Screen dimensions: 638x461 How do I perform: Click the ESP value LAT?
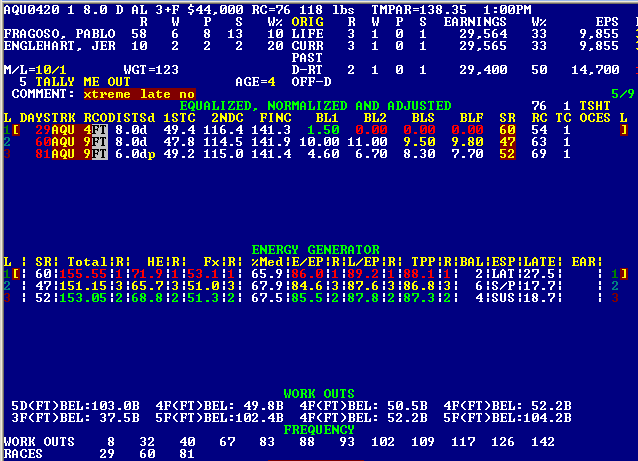pos(503,273)
